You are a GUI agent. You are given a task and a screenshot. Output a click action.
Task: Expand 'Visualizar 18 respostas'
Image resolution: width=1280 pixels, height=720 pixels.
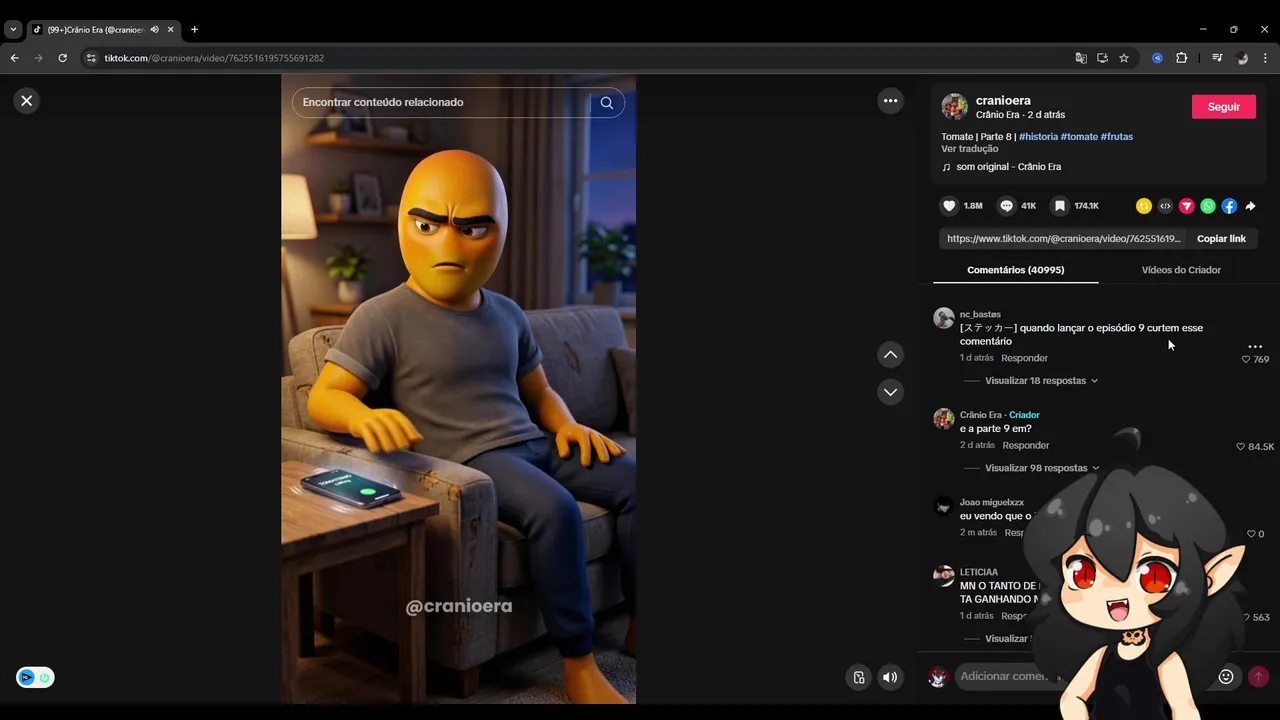click(x=1041, y=381)
